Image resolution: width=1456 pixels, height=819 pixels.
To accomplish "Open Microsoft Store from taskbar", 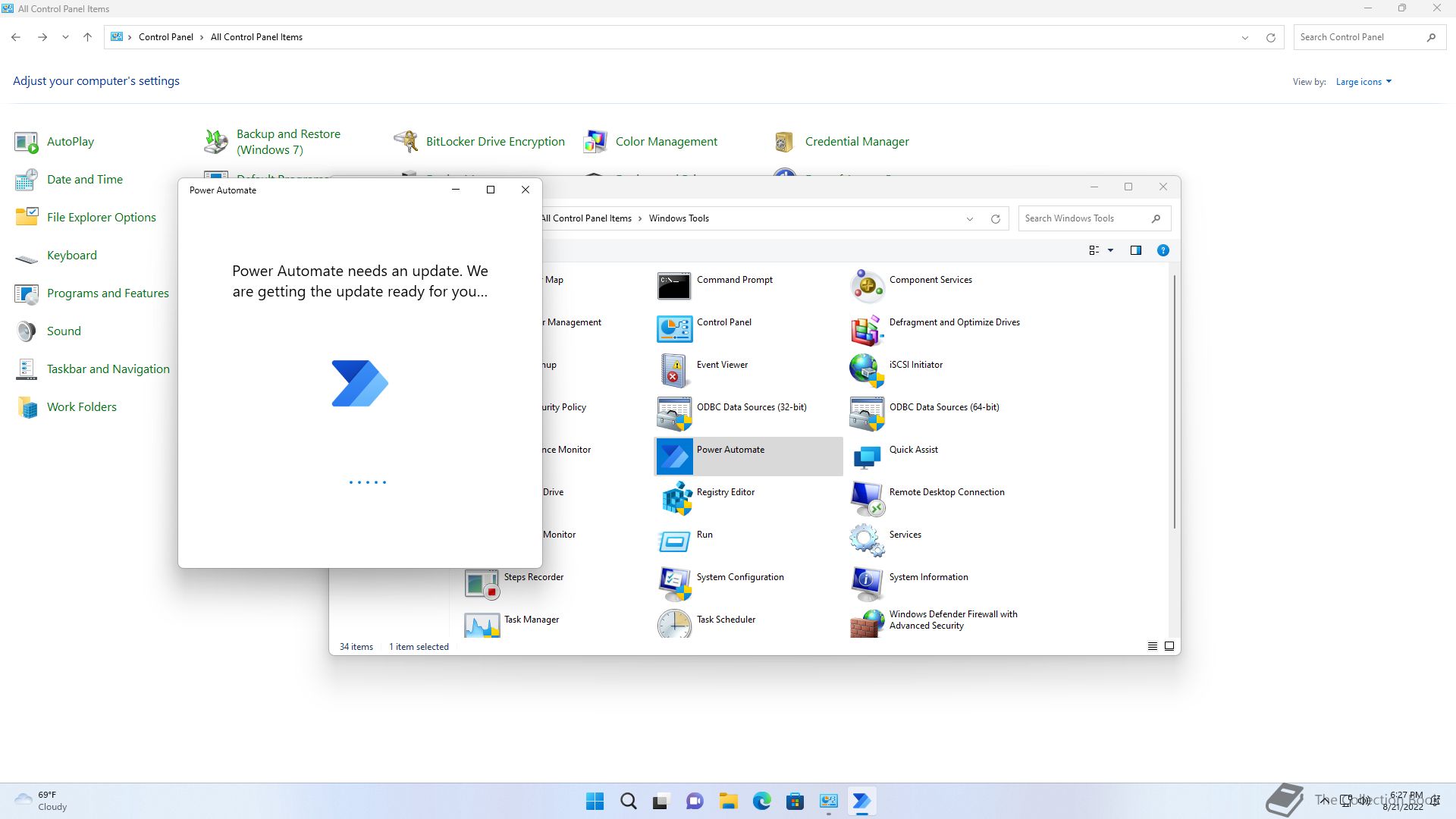I will click(x=795, y=801).
